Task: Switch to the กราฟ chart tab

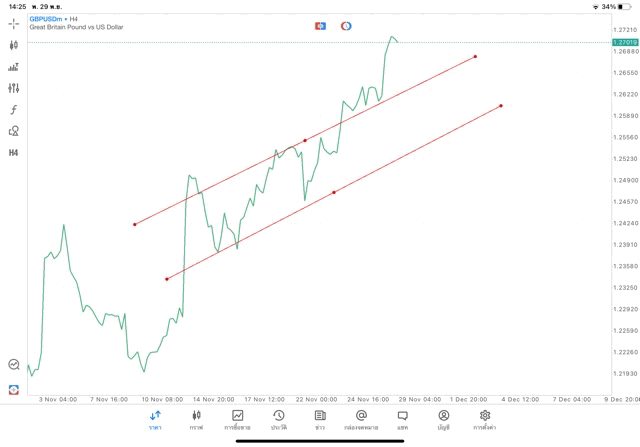Action: pyautogui.click(x=197, y=419)
